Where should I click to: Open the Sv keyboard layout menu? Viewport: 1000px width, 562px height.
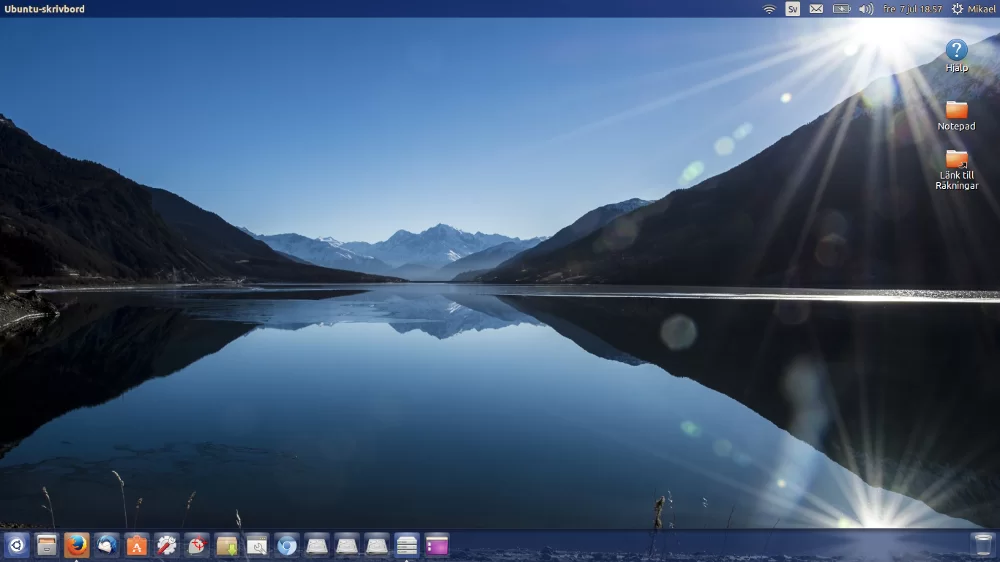[792, 9]
